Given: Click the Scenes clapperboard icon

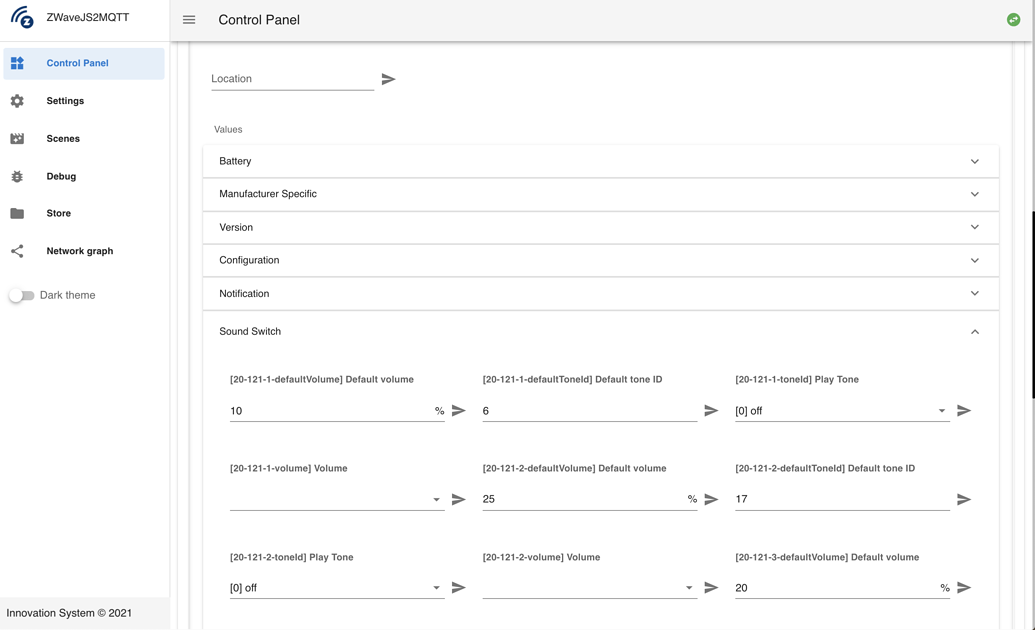Looking at the screenshot, I should tap(16, 138).
